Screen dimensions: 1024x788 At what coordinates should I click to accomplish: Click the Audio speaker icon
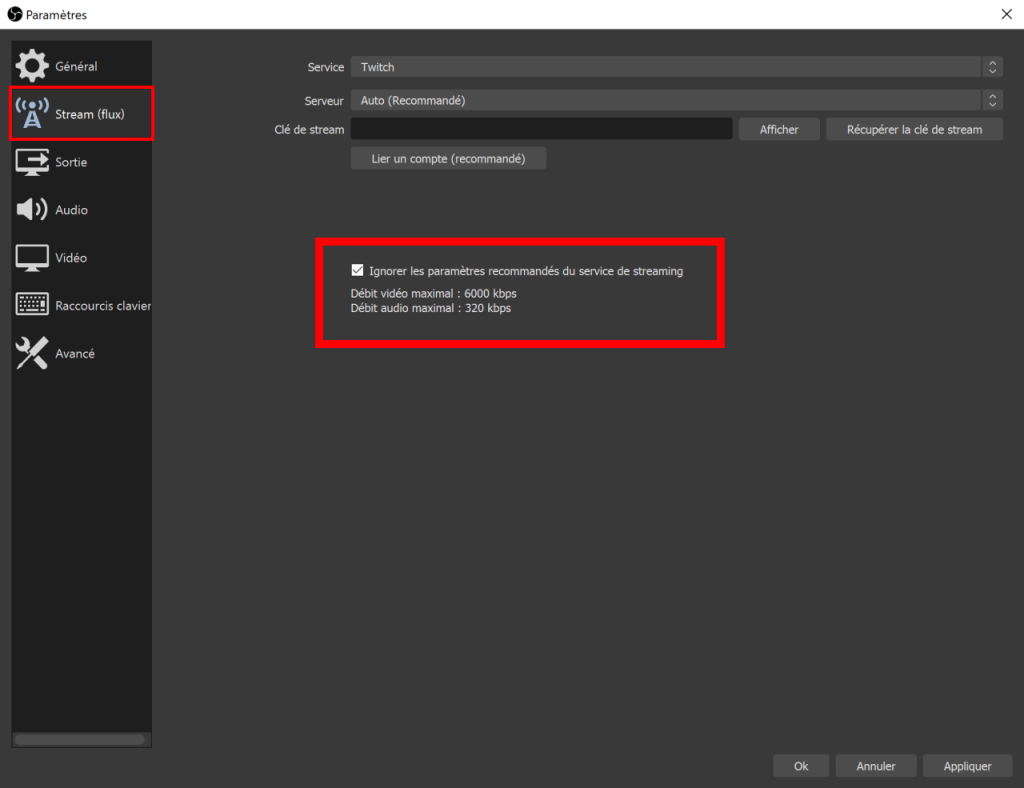[x=32, y=210]
